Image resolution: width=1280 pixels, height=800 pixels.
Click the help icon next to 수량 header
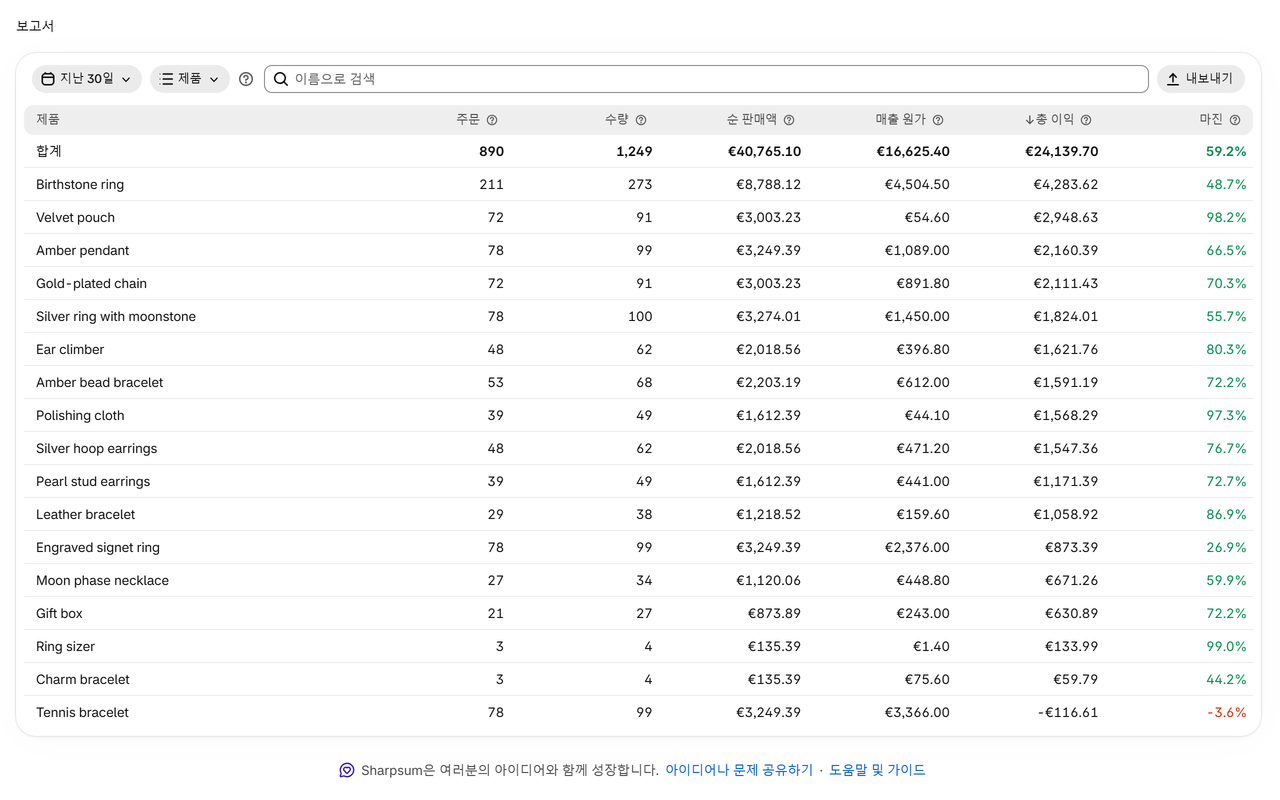tap(641, 120)
